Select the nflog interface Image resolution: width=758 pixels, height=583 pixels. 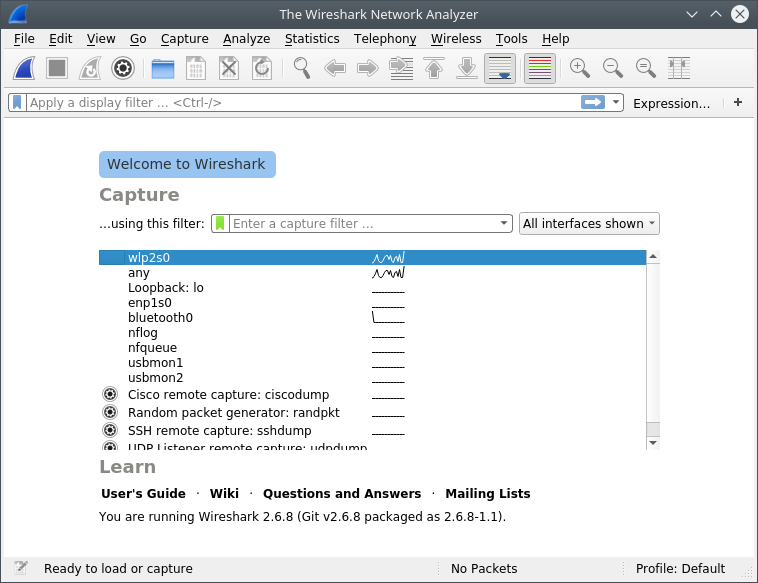[372, 333]
